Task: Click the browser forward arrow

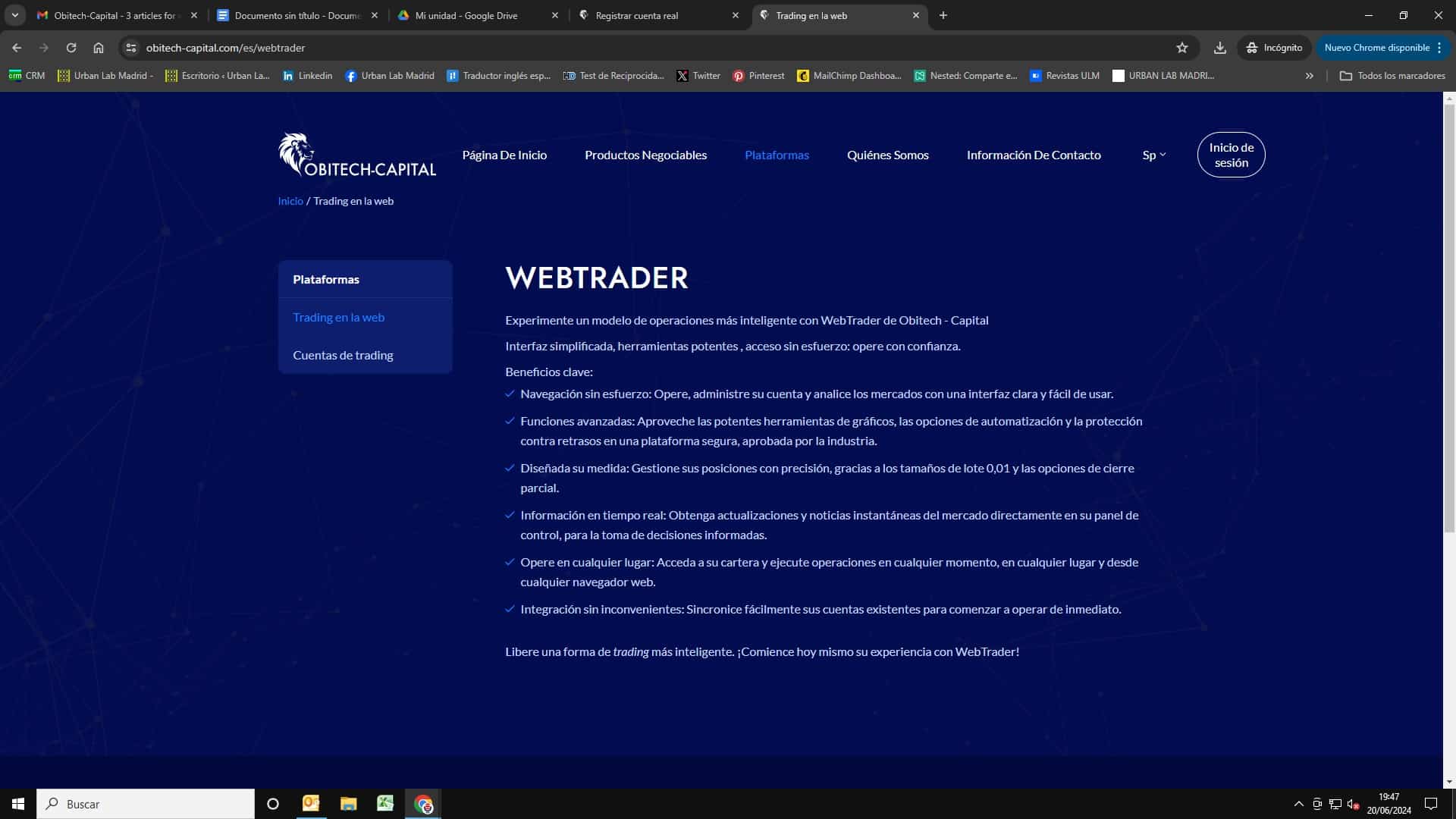Action: click(x=44, y=48)
